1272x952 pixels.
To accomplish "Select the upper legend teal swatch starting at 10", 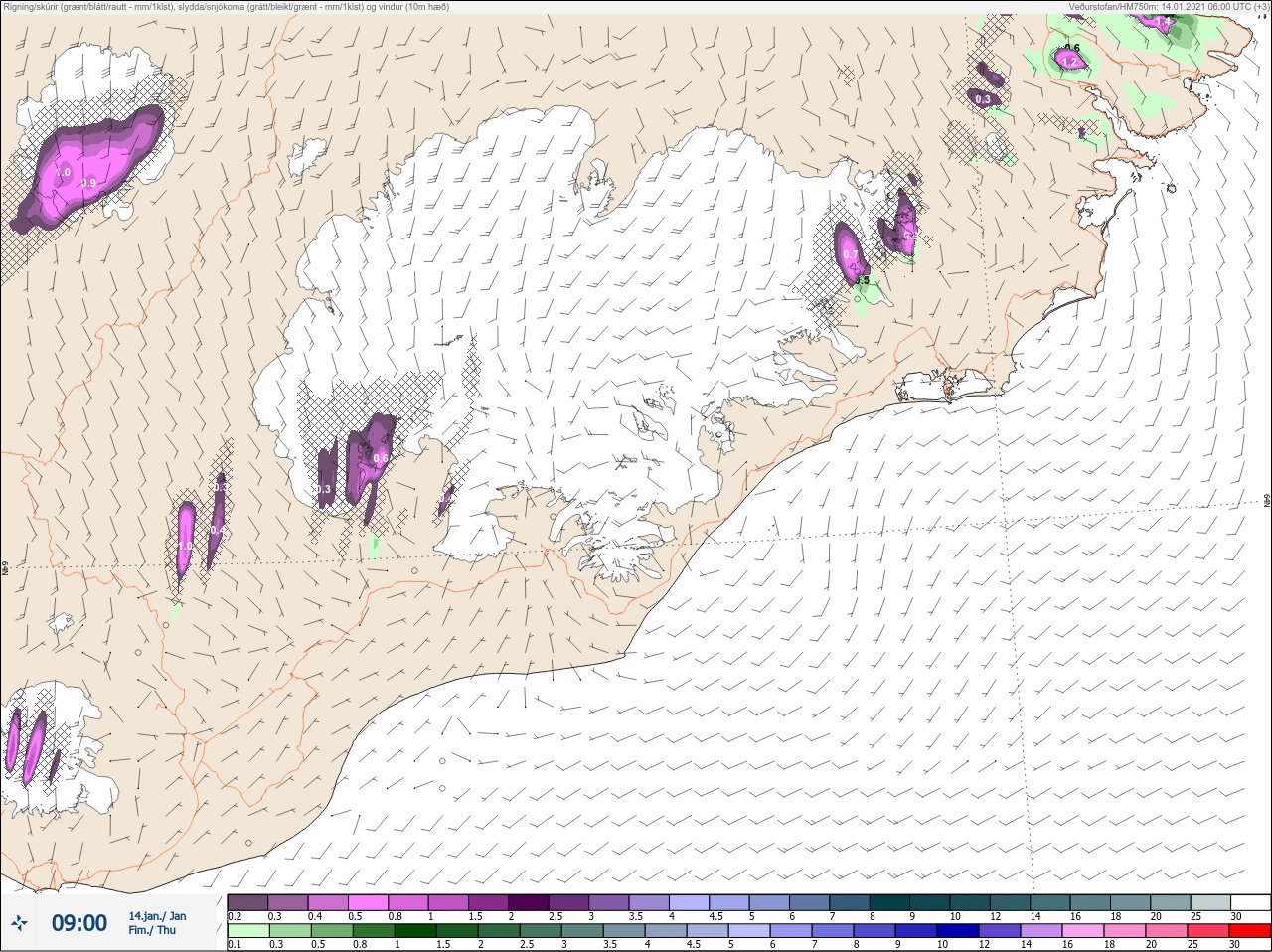I will pyautogui.click(x=972, y=902).
